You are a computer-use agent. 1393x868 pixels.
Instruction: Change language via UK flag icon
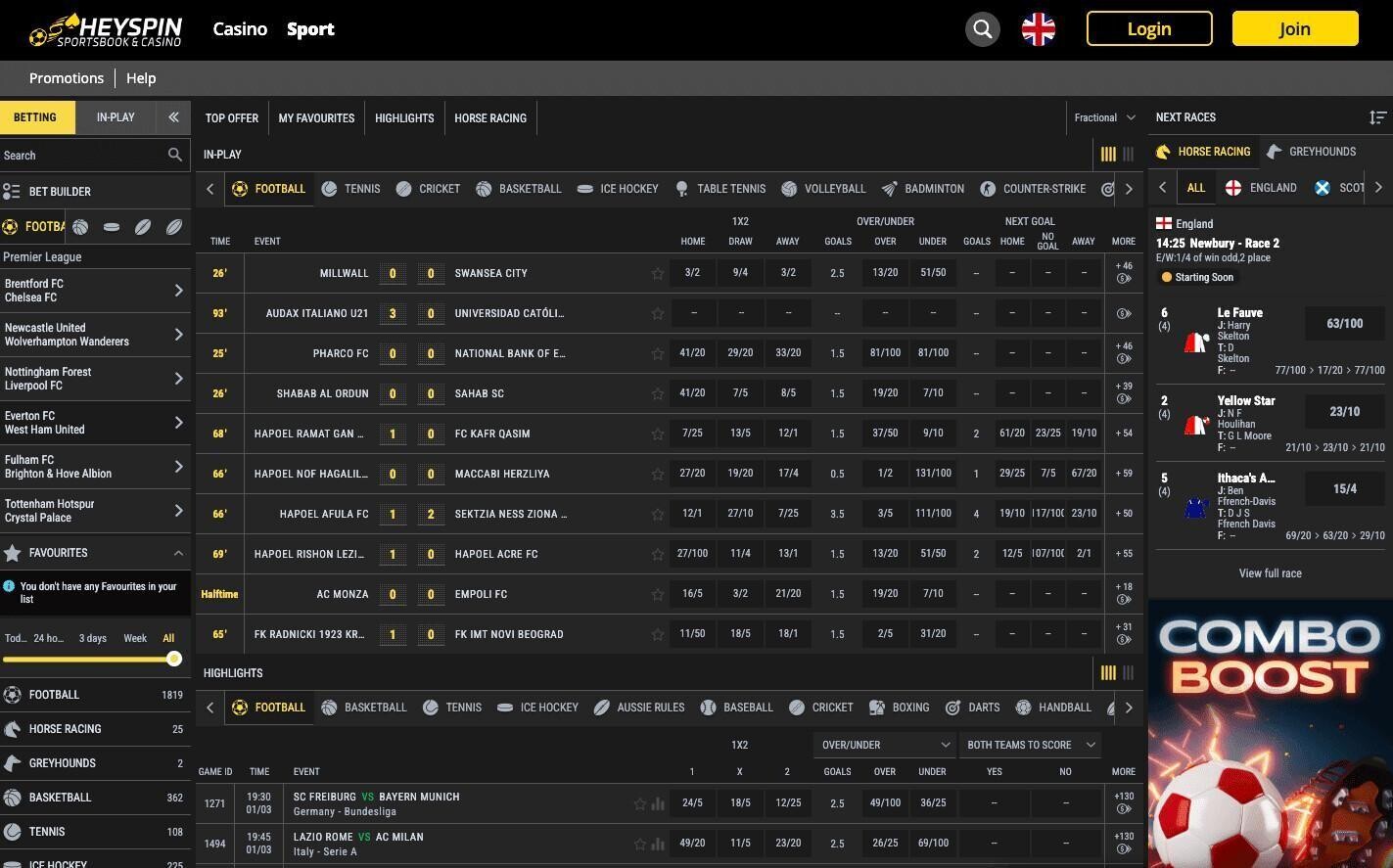(1038, 29)
